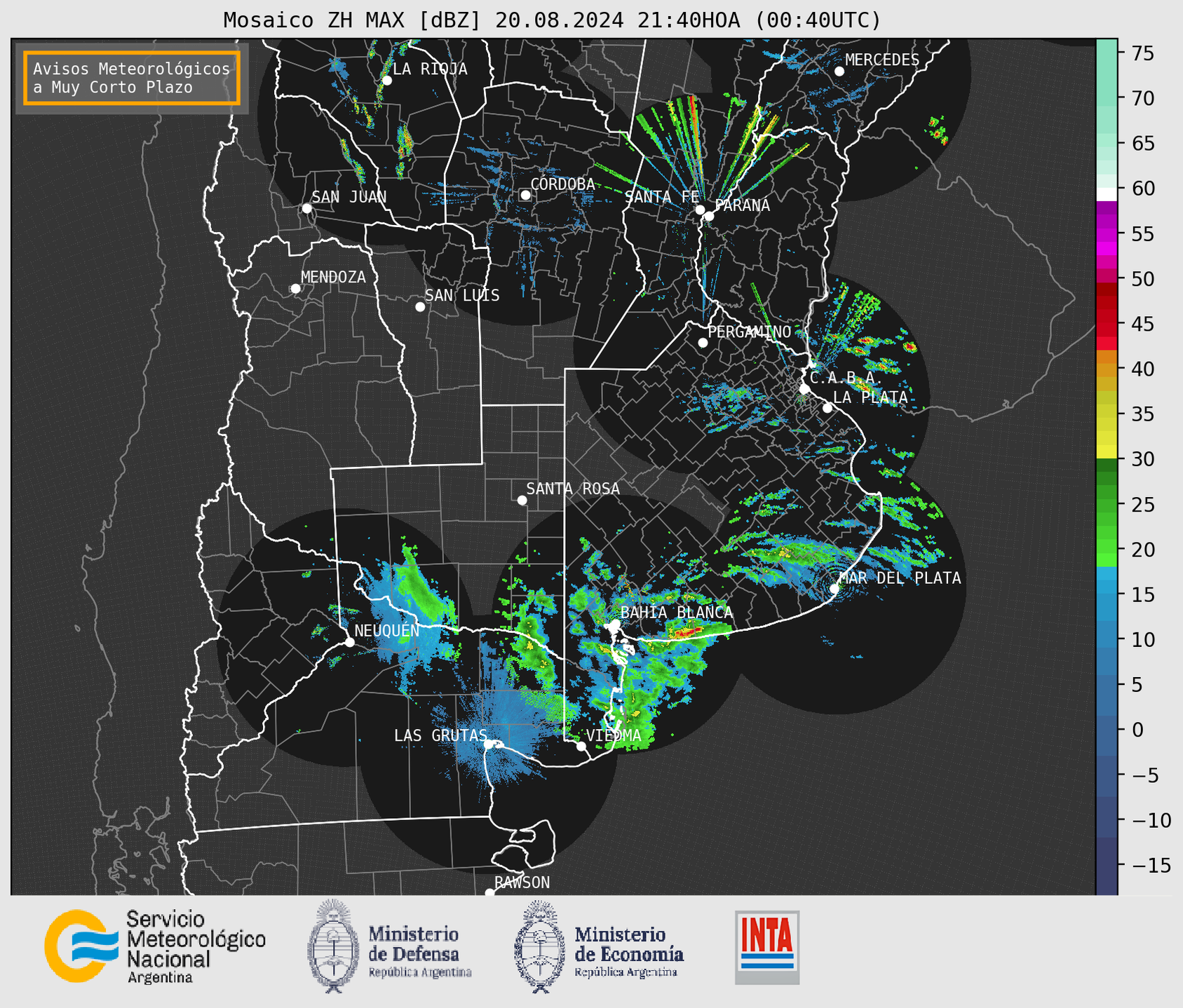Click the Ministerio de Economía emblem
This screenshot has width=1183, height=1008.
[540, 947]
